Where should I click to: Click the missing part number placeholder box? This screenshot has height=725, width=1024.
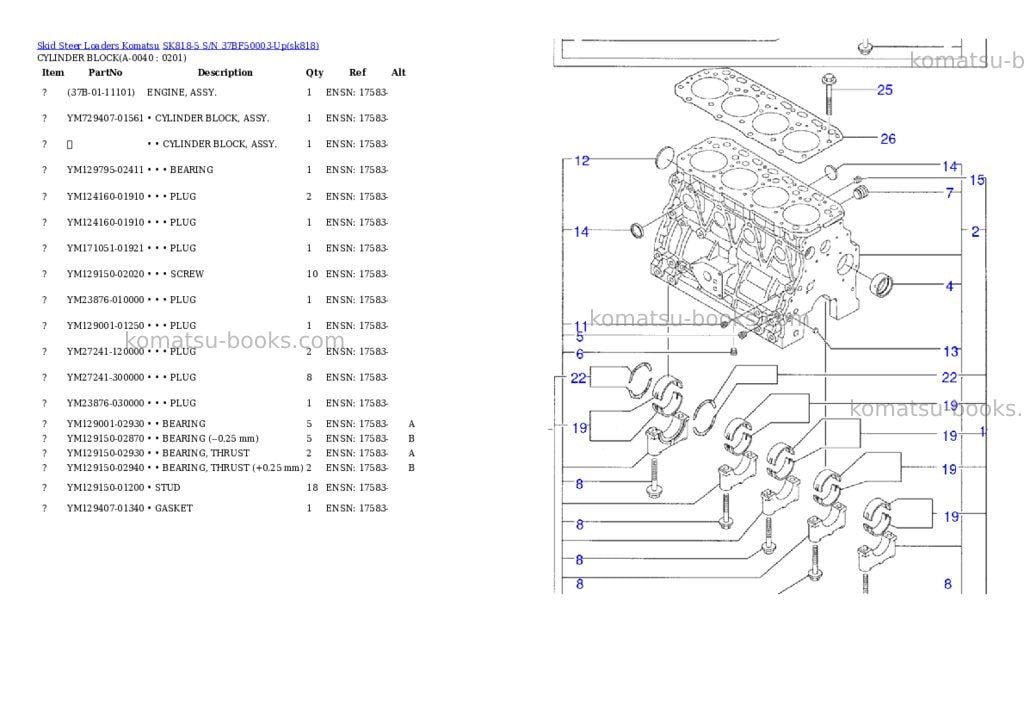[x=69, y=144]
